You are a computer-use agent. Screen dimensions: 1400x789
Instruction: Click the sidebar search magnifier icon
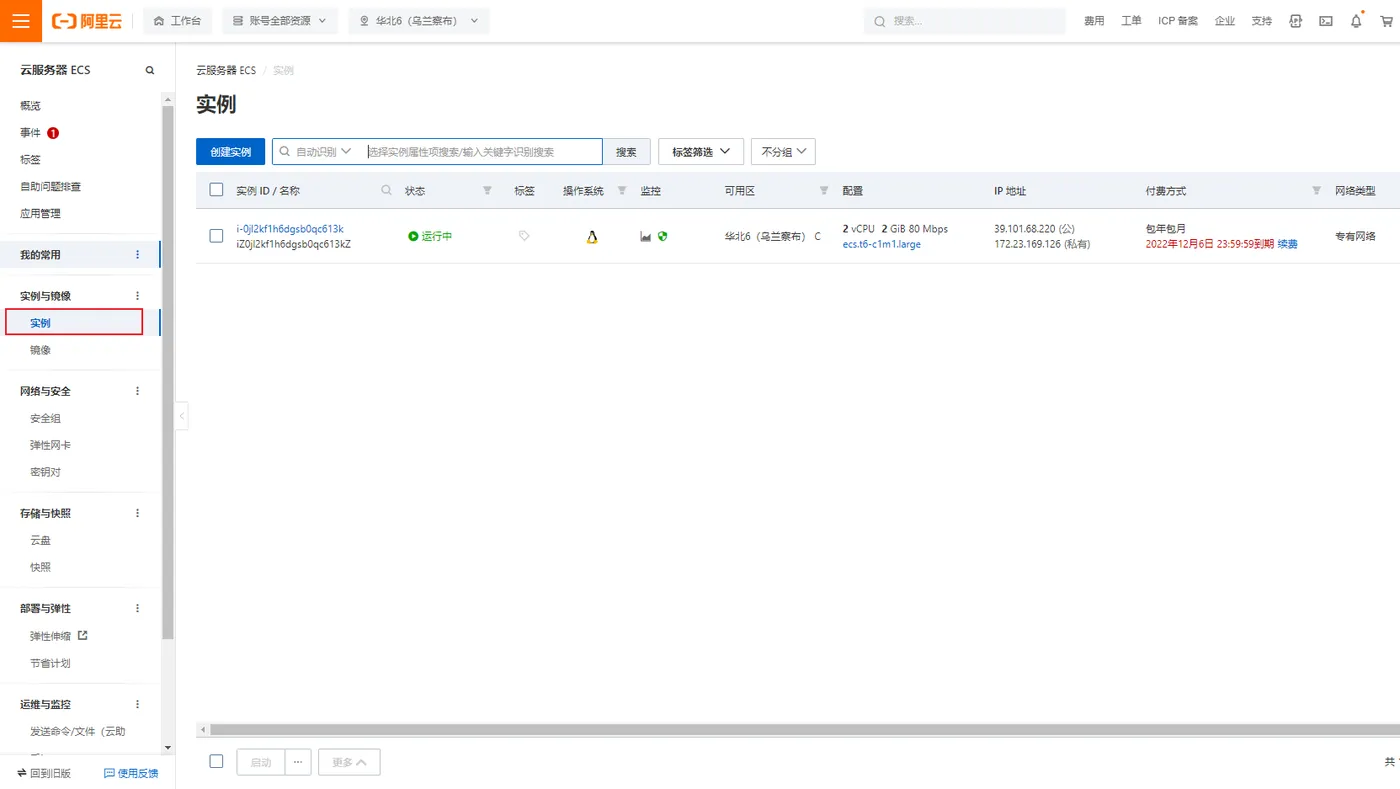coord(150,70)
